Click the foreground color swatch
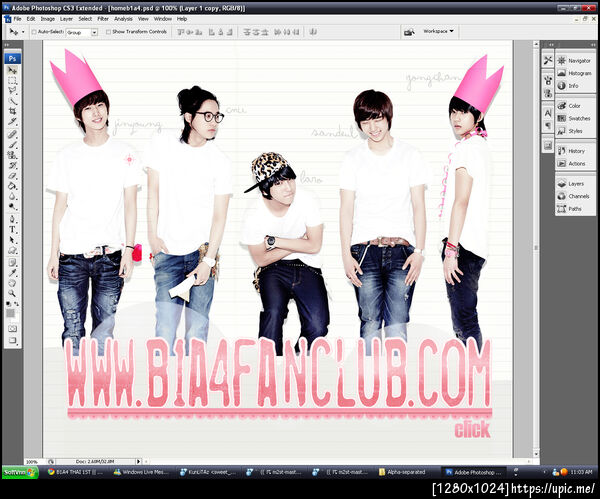Viewport: 600px width, 499px height. (10, 313)
